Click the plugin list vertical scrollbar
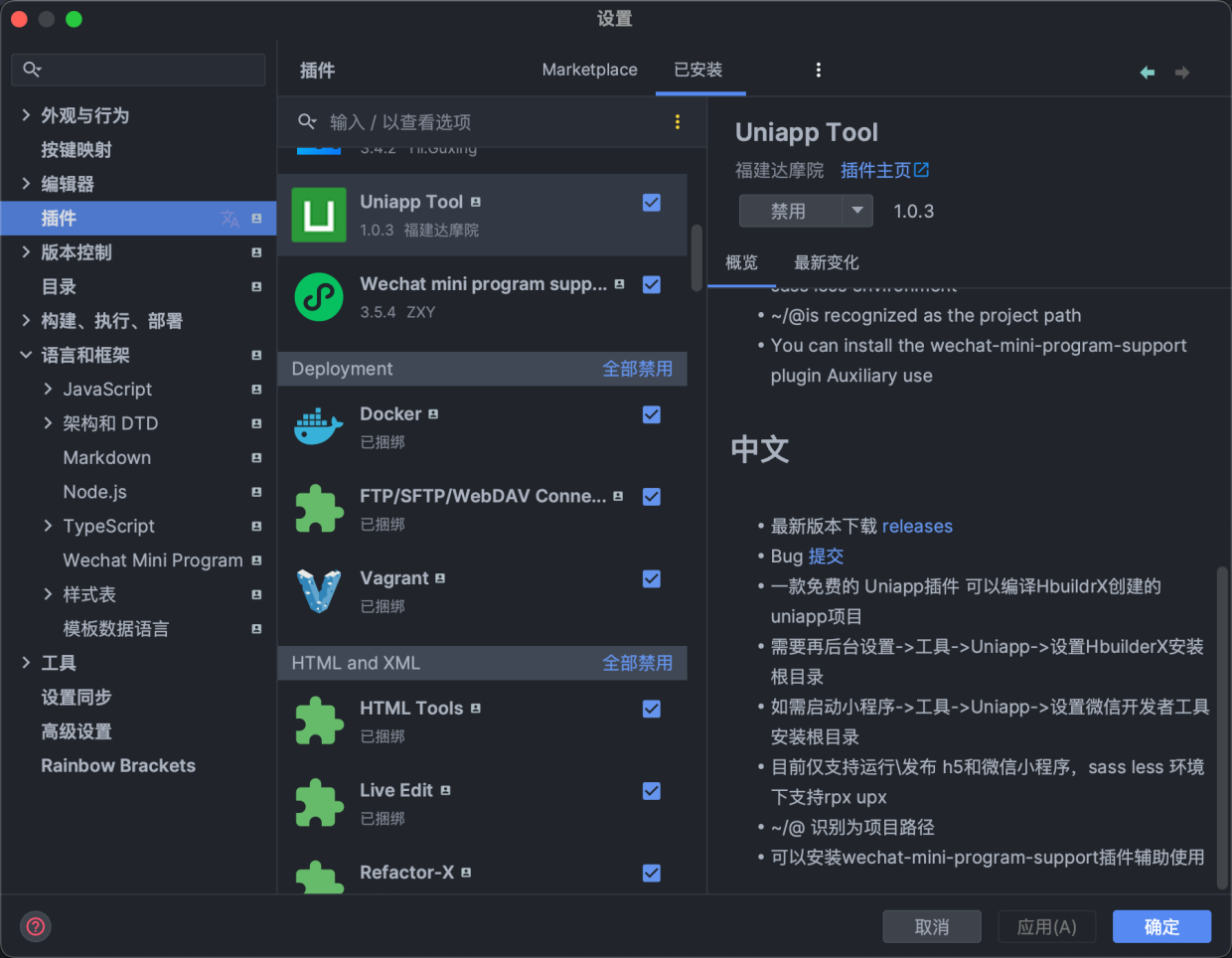Screen dimensions: 1232x958 click(696, 257)
